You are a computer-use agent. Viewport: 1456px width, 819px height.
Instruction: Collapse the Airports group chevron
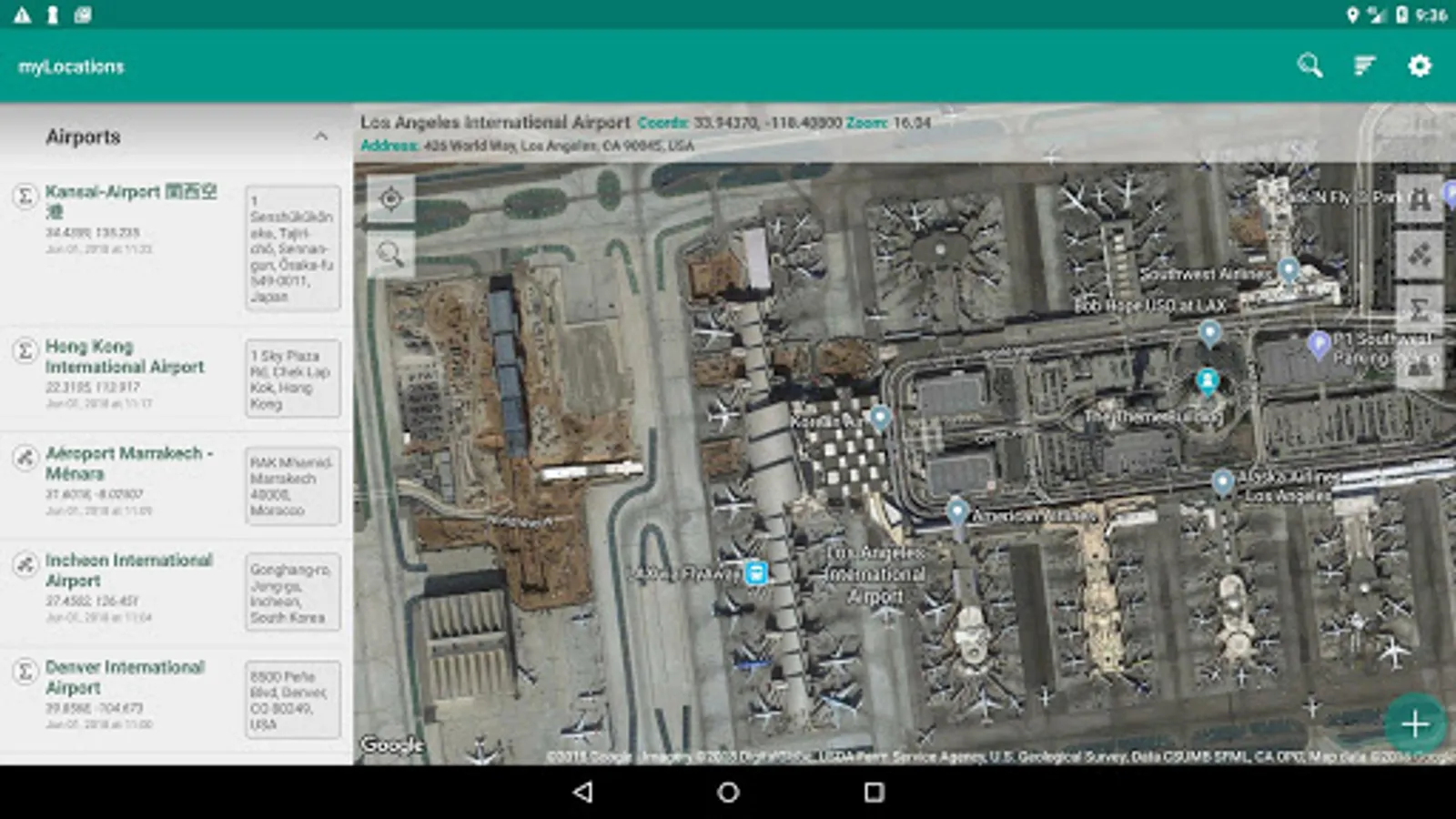[x=320, y=136]
